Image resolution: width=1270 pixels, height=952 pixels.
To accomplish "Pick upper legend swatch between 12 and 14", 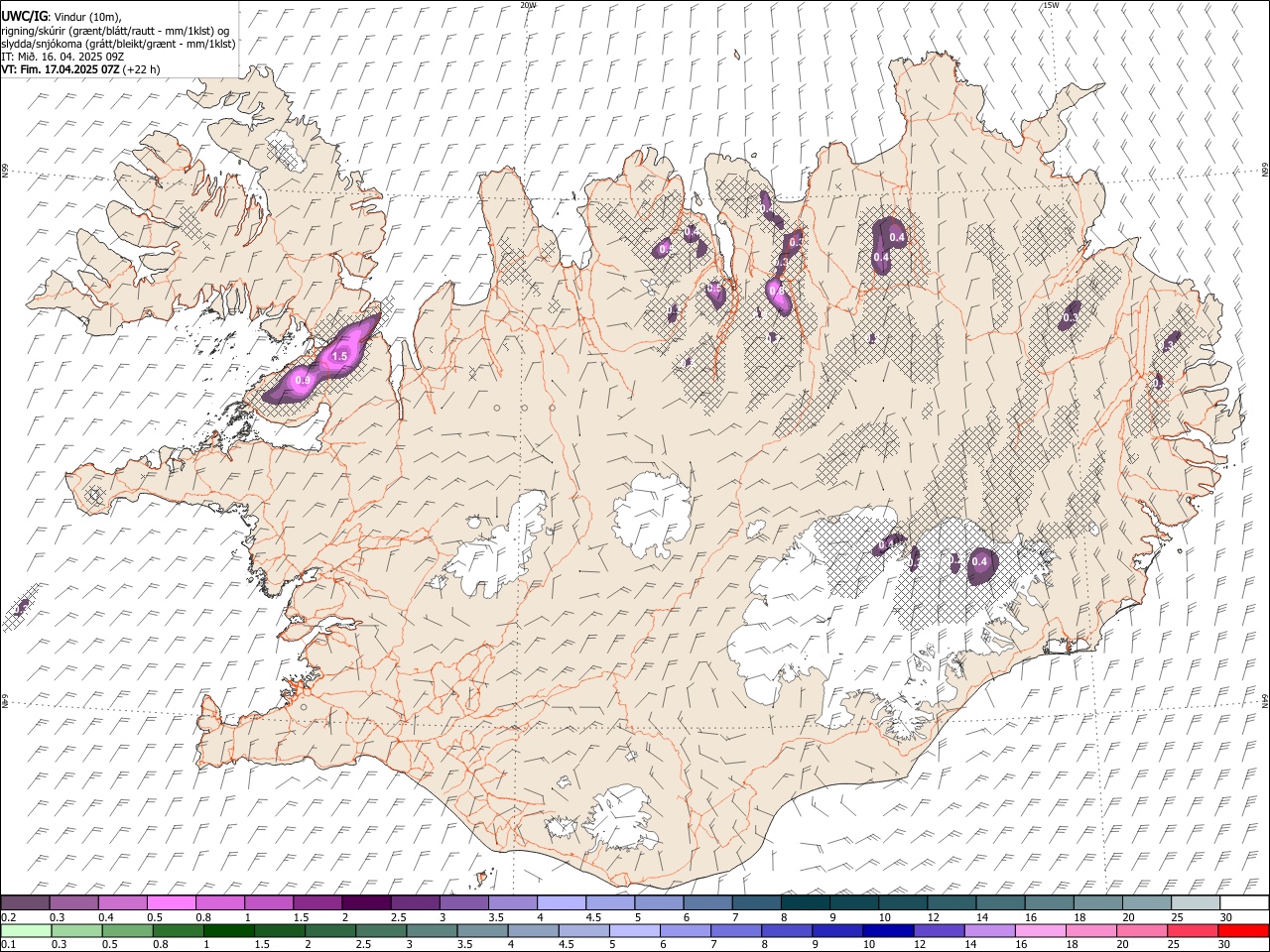I will click(952, 903).
